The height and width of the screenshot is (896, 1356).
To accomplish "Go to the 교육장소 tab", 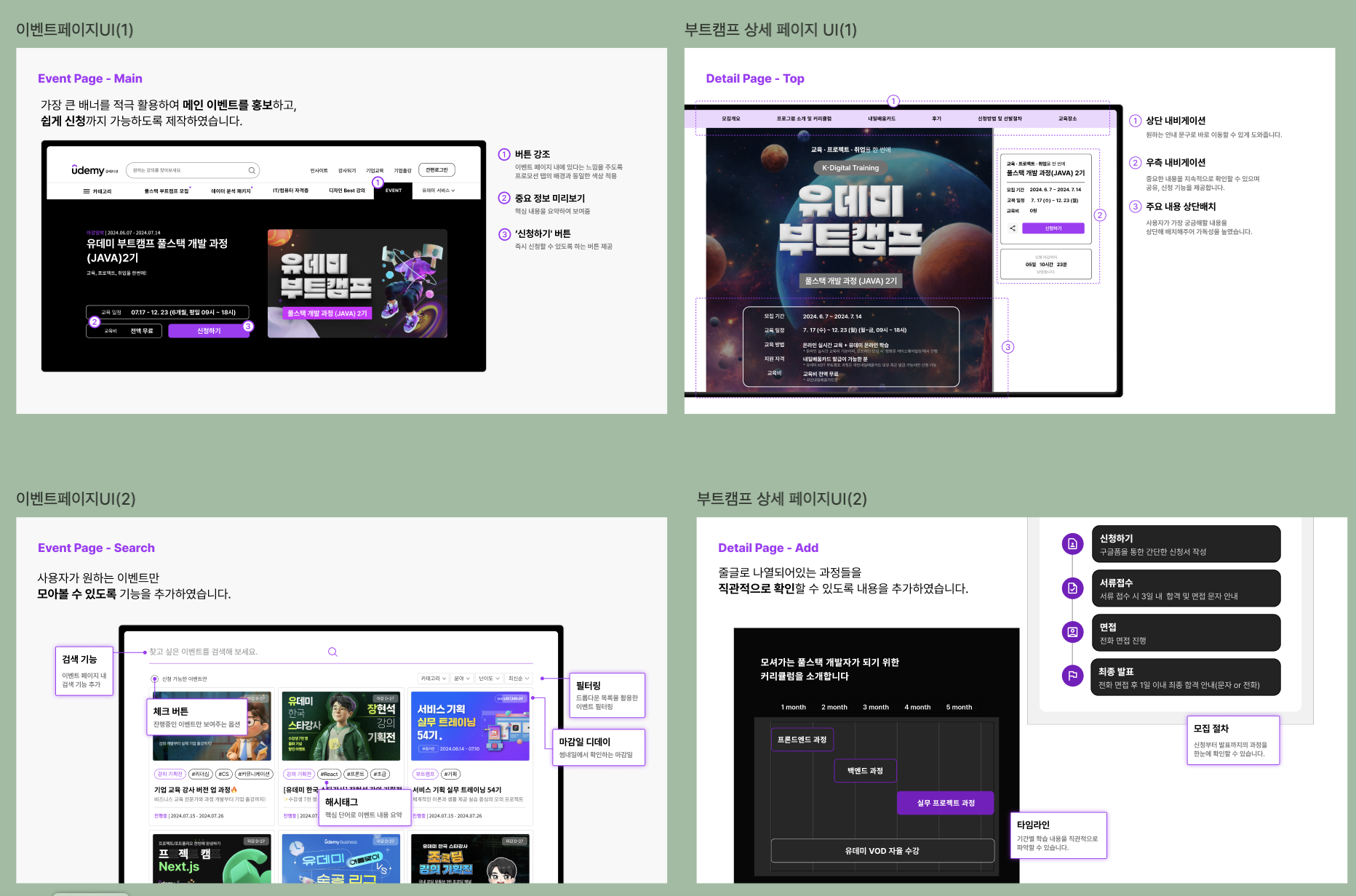I will click(1067, 119).
